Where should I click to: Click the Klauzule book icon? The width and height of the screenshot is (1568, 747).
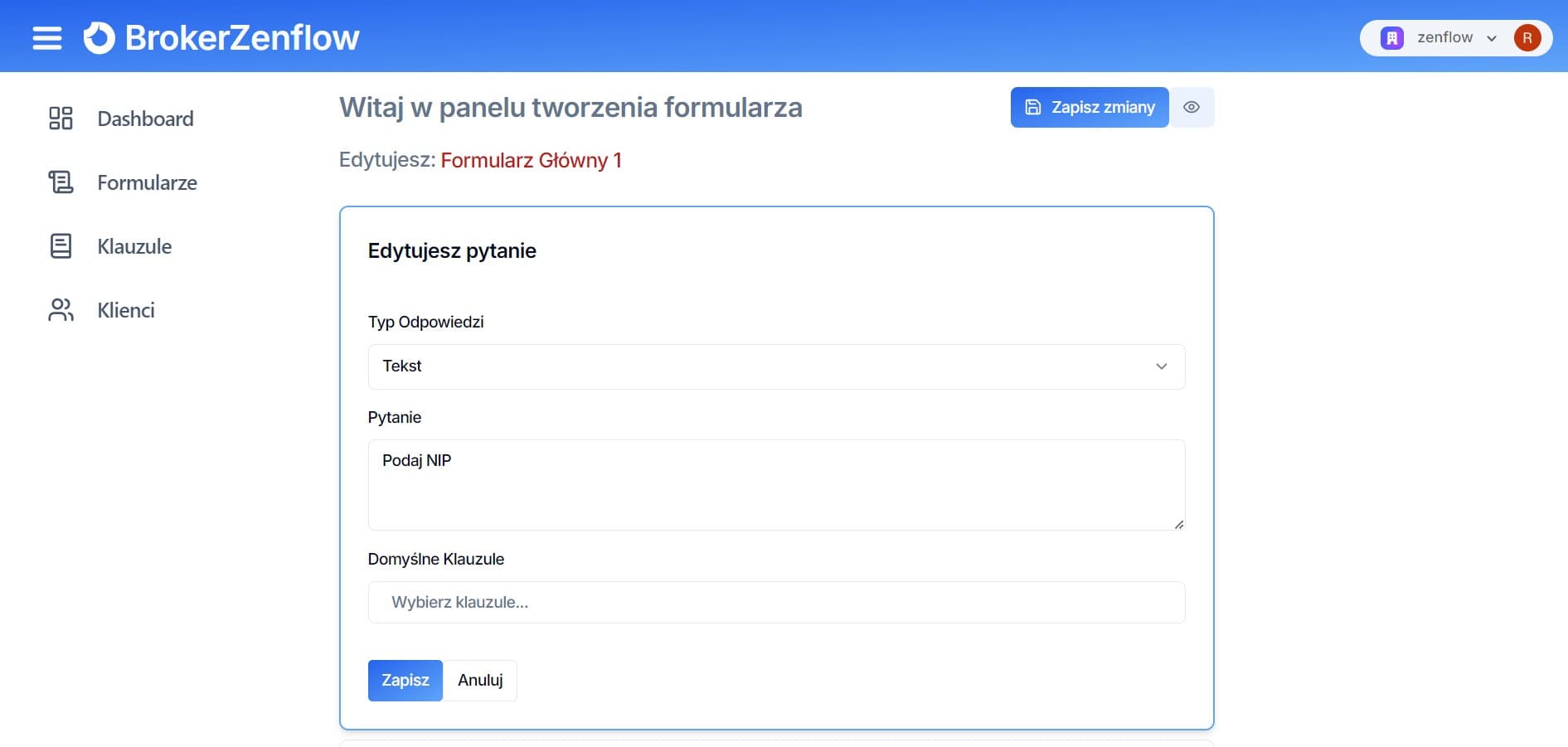click(61, 246)
